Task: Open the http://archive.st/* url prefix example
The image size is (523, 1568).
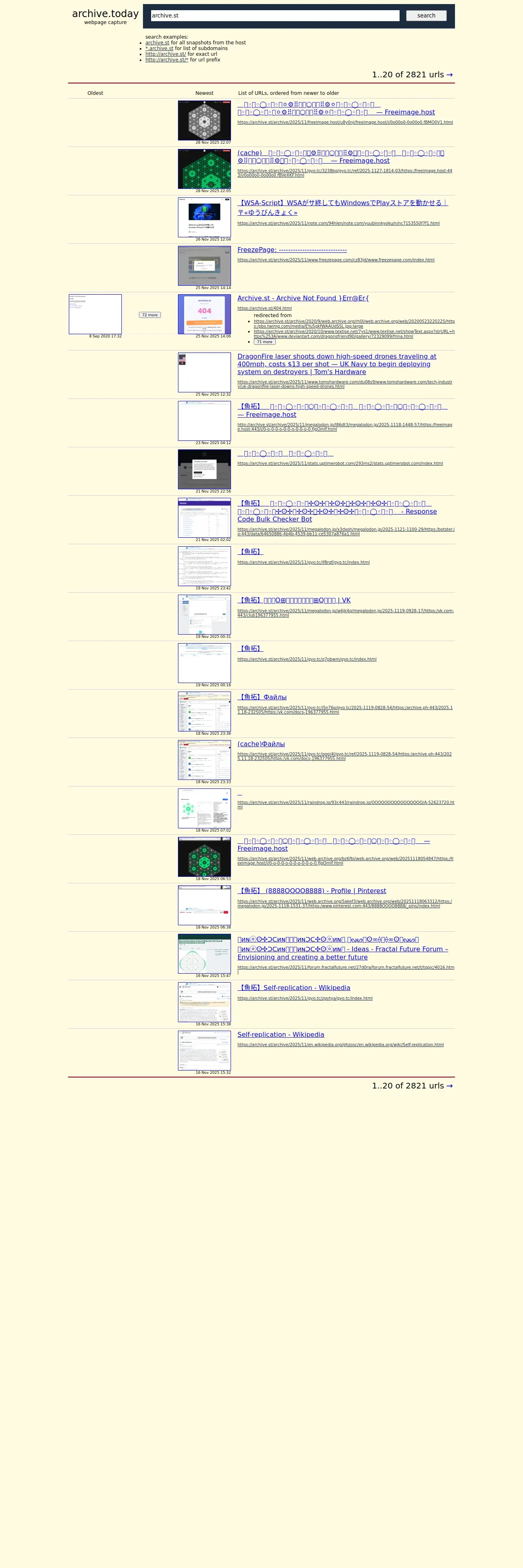Action: (x=167, y=60)
